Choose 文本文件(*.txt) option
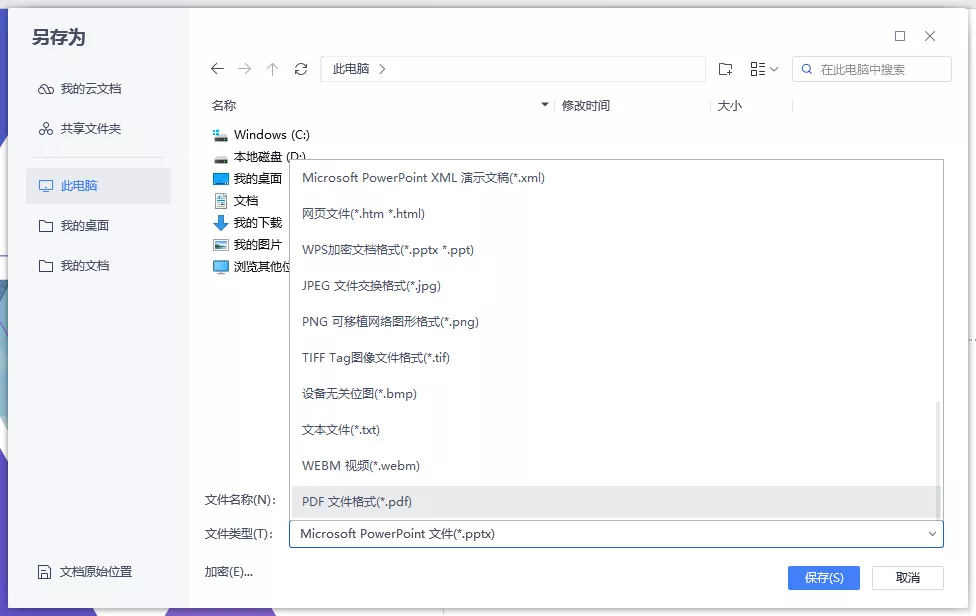The image size is (976, 616). coord(616,430)
